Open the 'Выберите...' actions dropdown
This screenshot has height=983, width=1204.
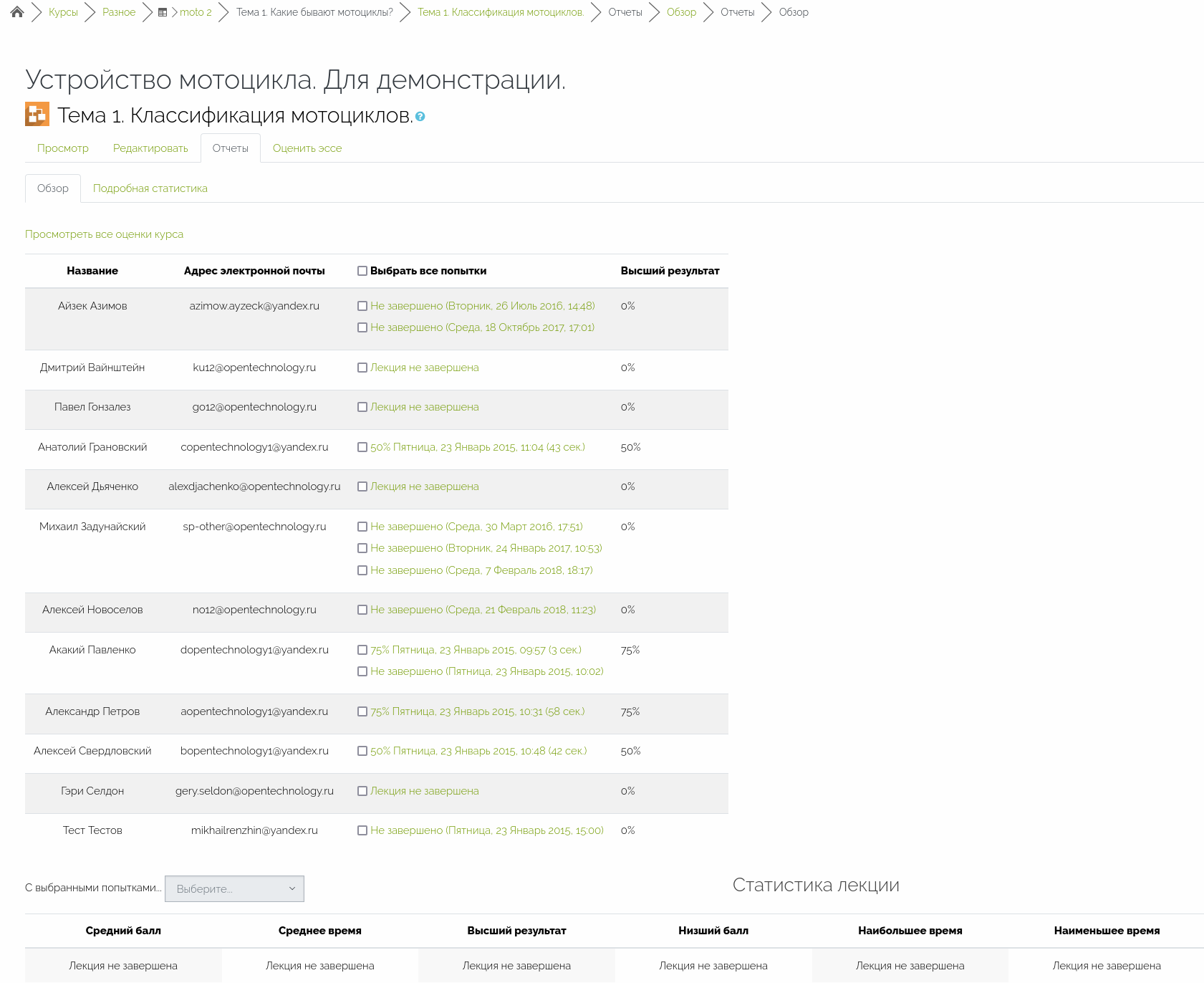click(234, 888)
